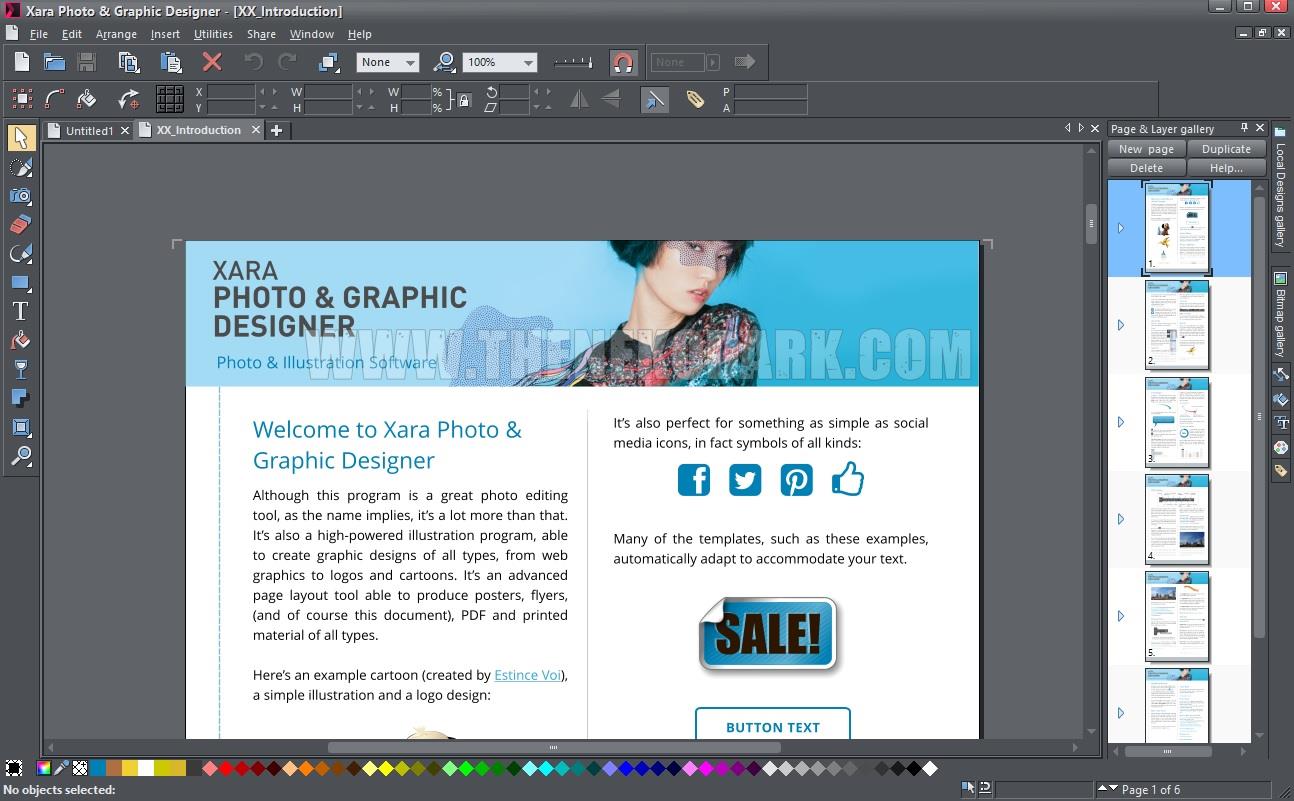Click the rotation centre arrow icon
Image resolution: width=1294 pixels, height=801 pixels.
[x=128, y=98]
